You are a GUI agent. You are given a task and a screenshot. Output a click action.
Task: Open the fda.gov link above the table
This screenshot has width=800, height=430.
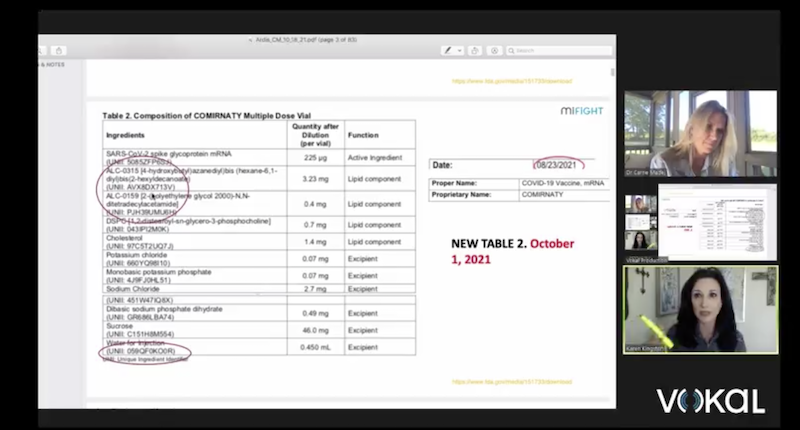[512, 81]
